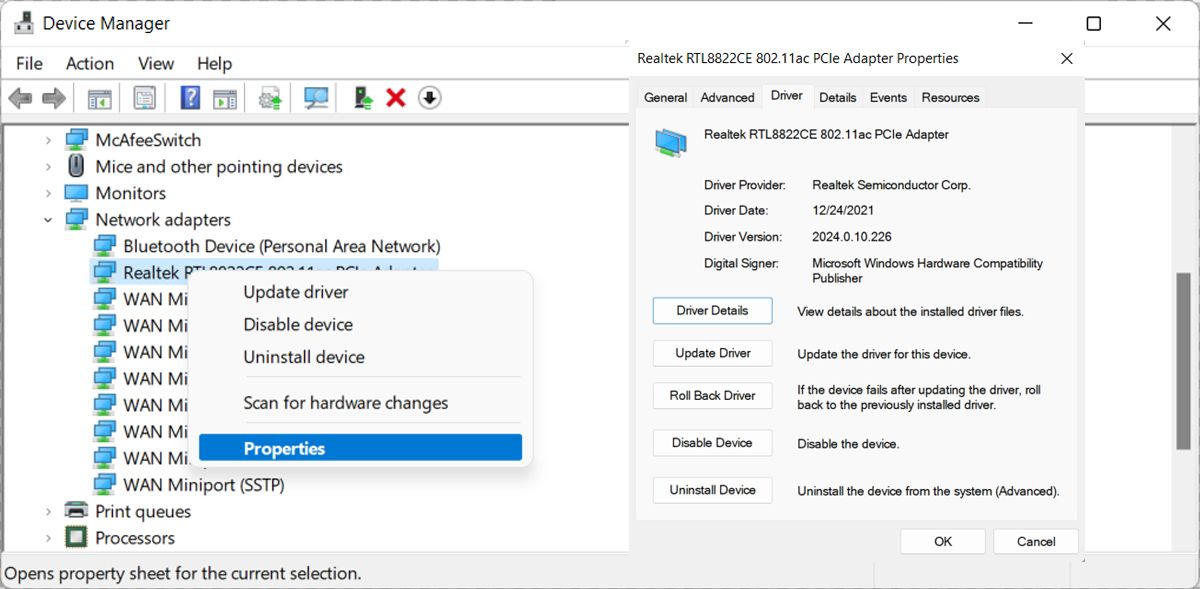Close the Adapter Properties dialog

(x=1067, y=59)
